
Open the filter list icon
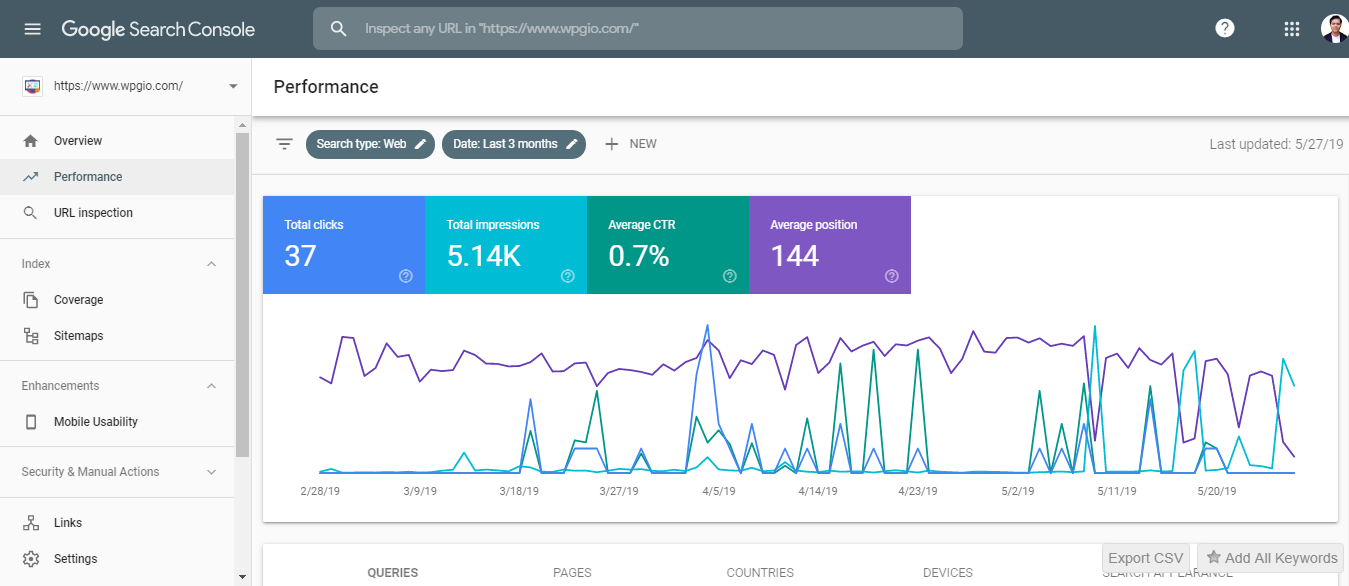click(285, 144)
